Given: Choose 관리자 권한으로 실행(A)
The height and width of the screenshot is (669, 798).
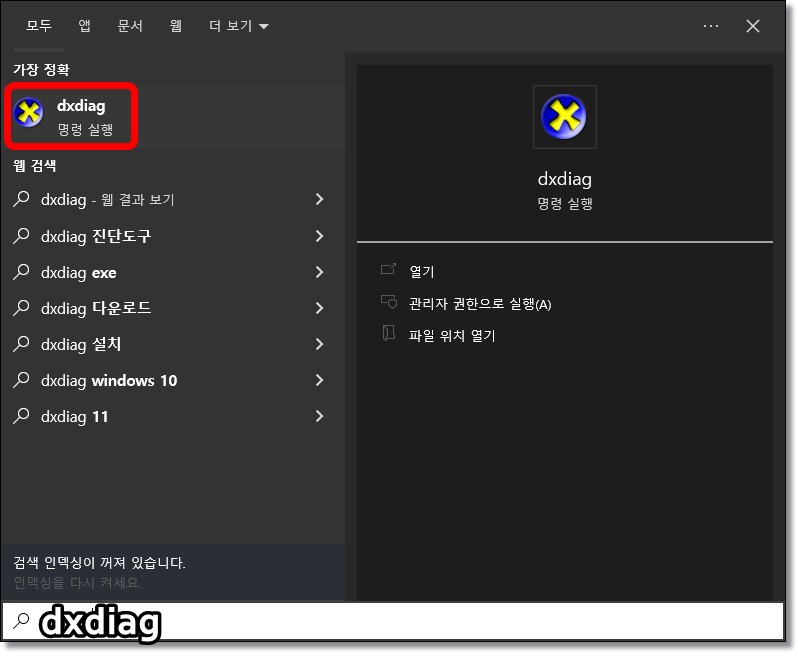Looking at the screenshot, I should [x=480, y=304].
